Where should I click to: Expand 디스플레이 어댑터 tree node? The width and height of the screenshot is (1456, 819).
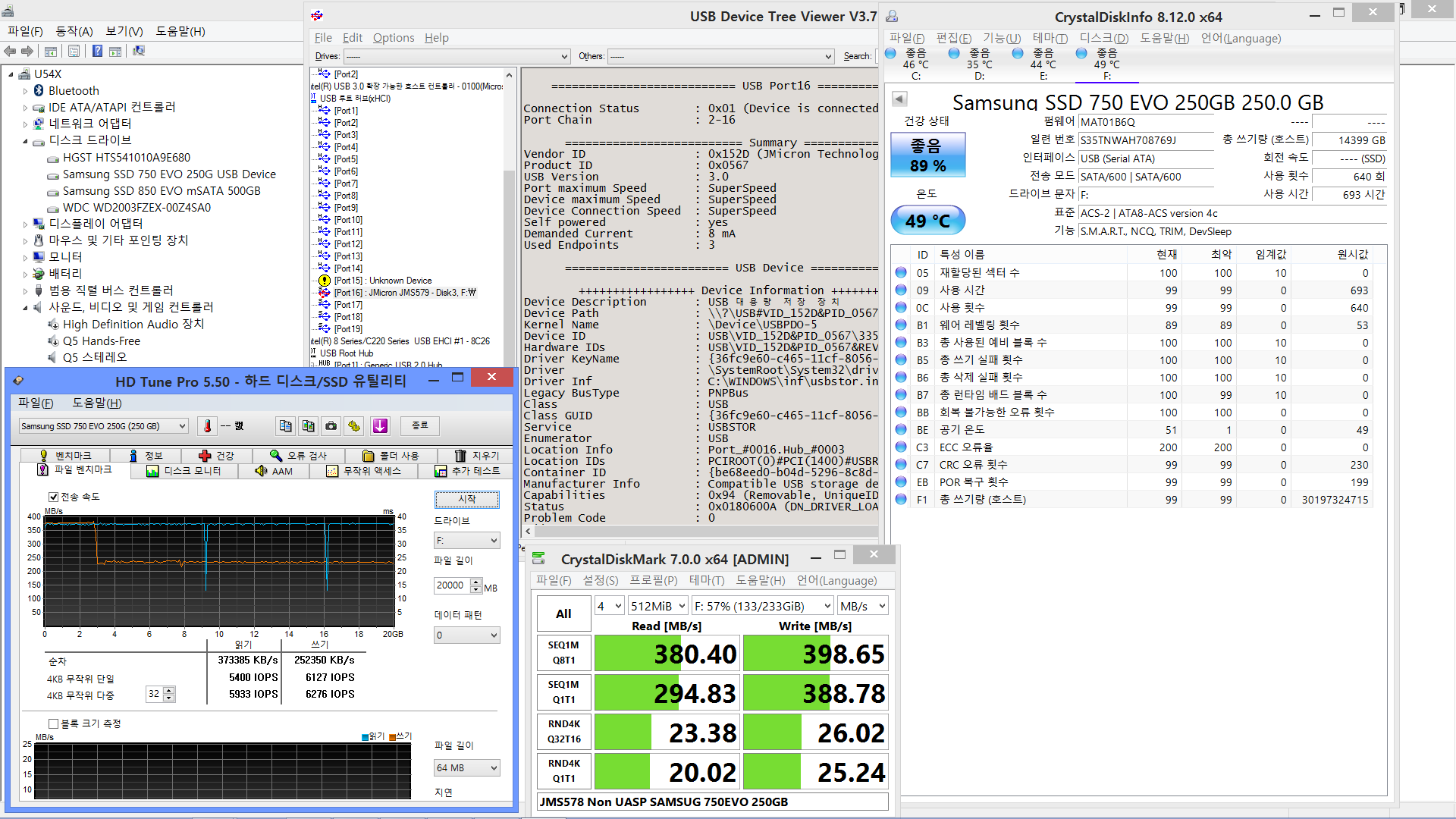[25, 224]
